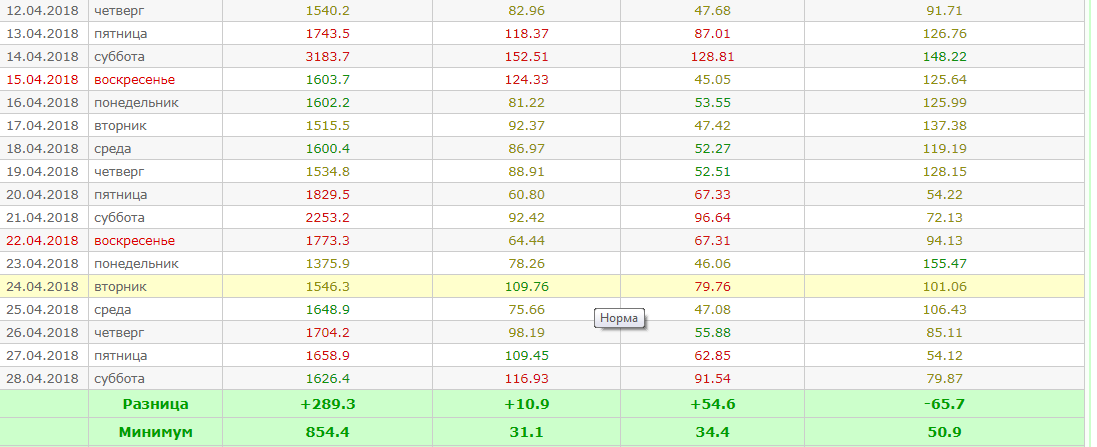The height and width of the screenshot is (447, 1097).
Task: Select value 64.44
Action: (x=527, y=241)
